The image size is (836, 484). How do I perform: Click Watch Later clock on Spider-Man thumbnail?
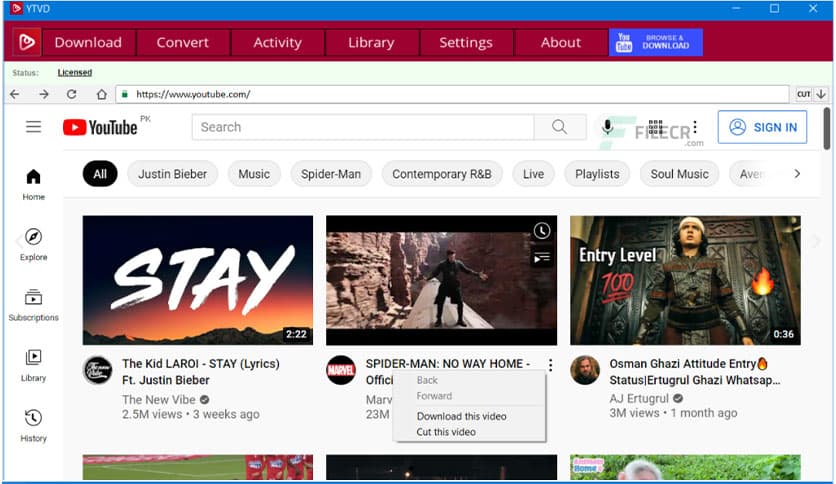(541, 231)
